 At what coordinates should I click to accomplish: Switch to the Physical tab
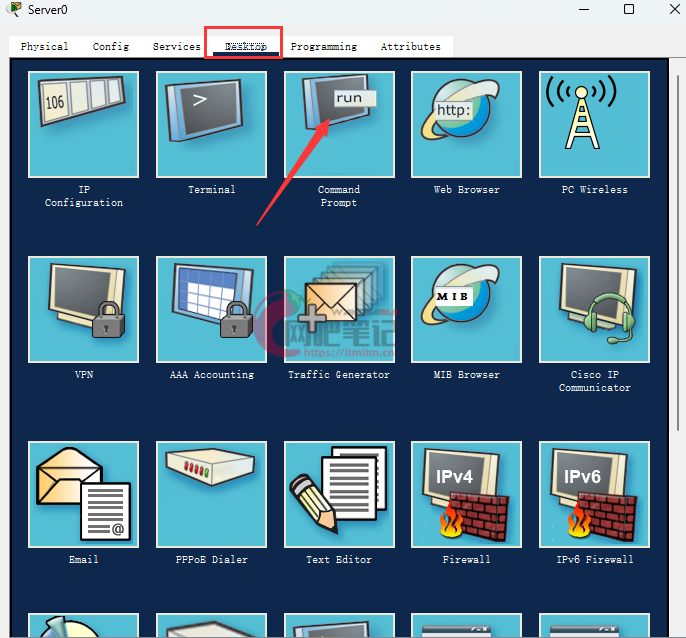(44, 46)
